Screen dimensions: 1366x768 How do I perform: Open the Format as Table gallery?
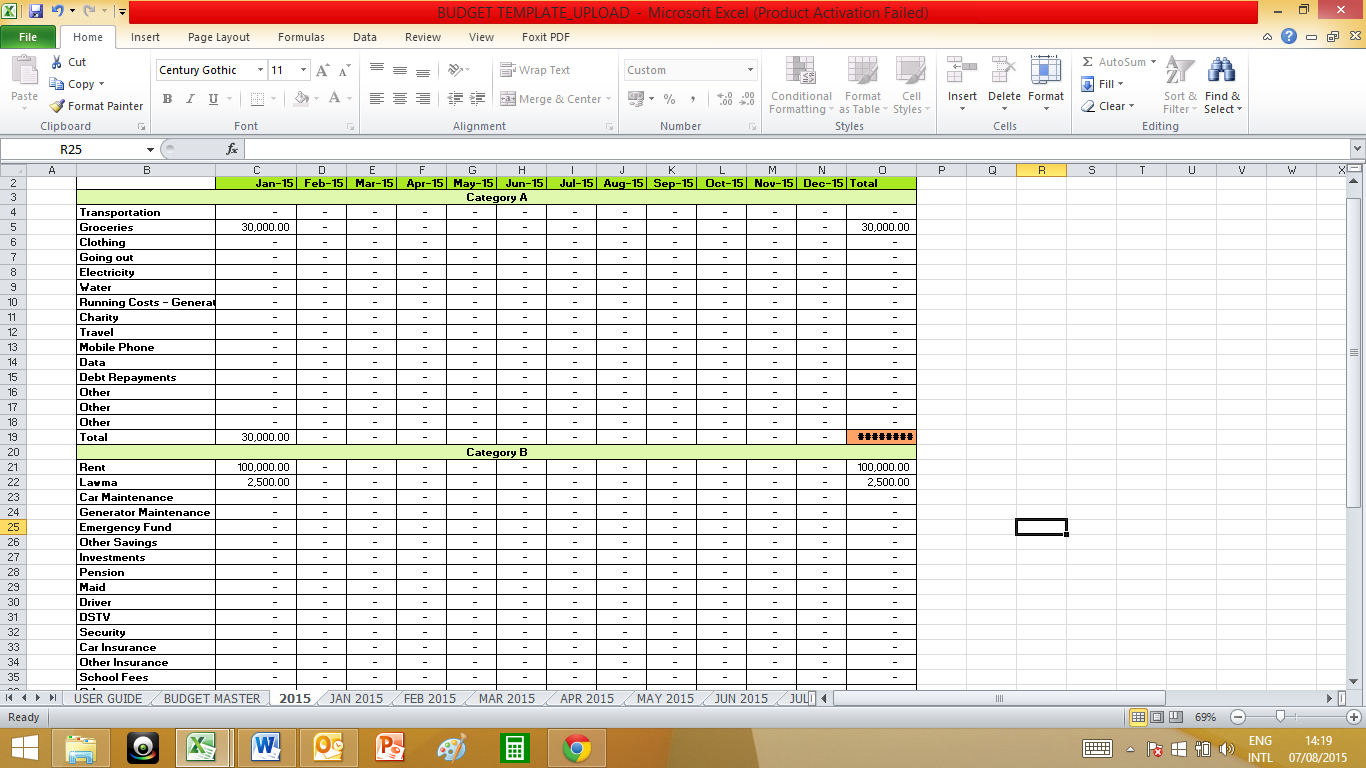point(860,72)
